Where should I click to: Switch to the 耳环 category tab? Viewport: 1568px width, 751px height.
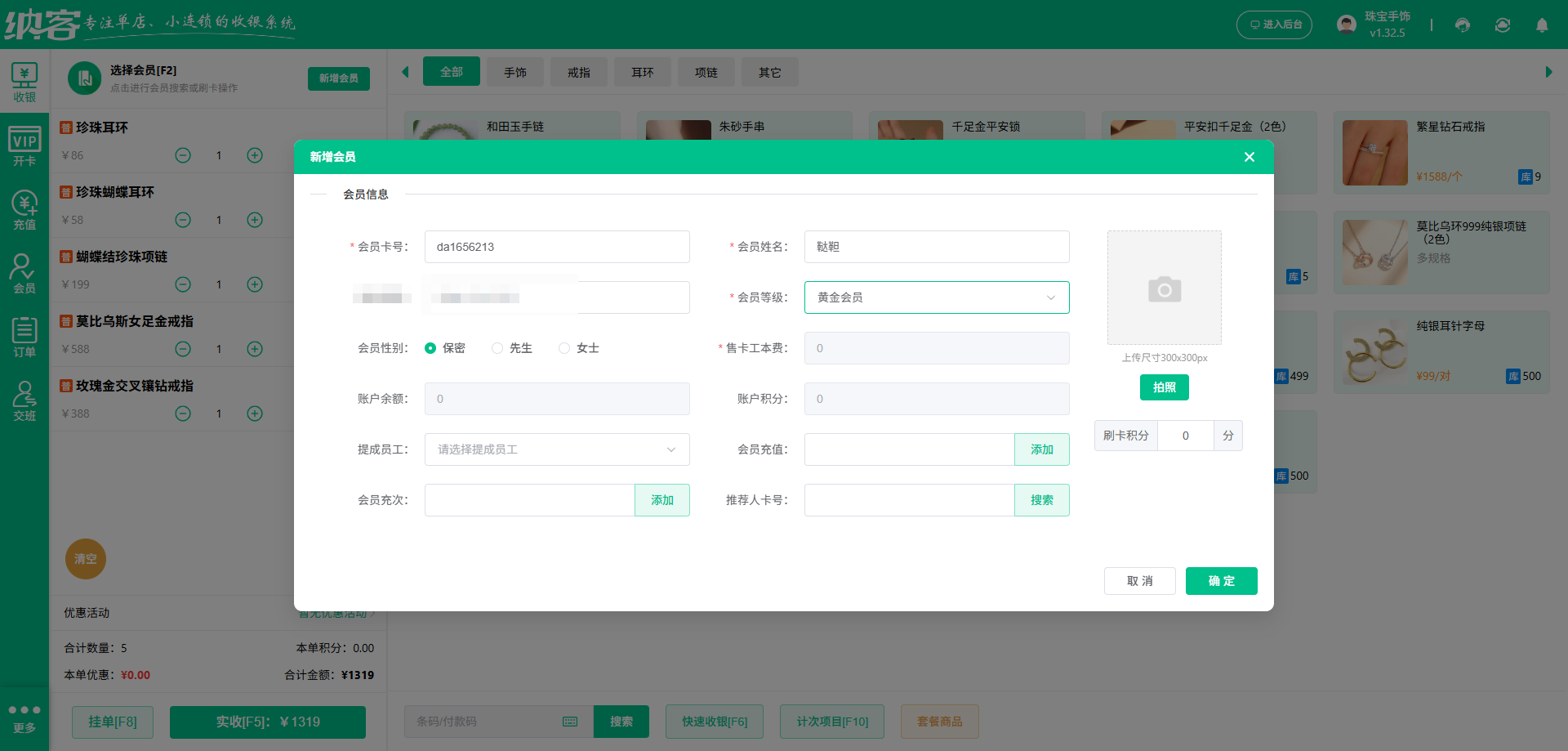tap(643, 72)
